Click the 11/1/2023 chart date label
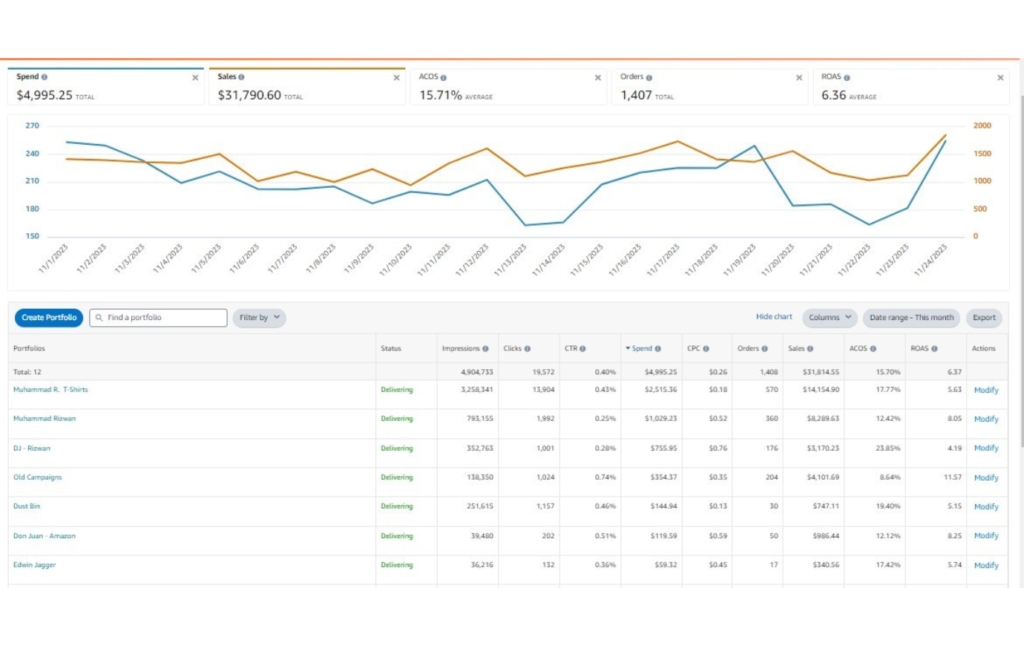 [x=53, y=258]
